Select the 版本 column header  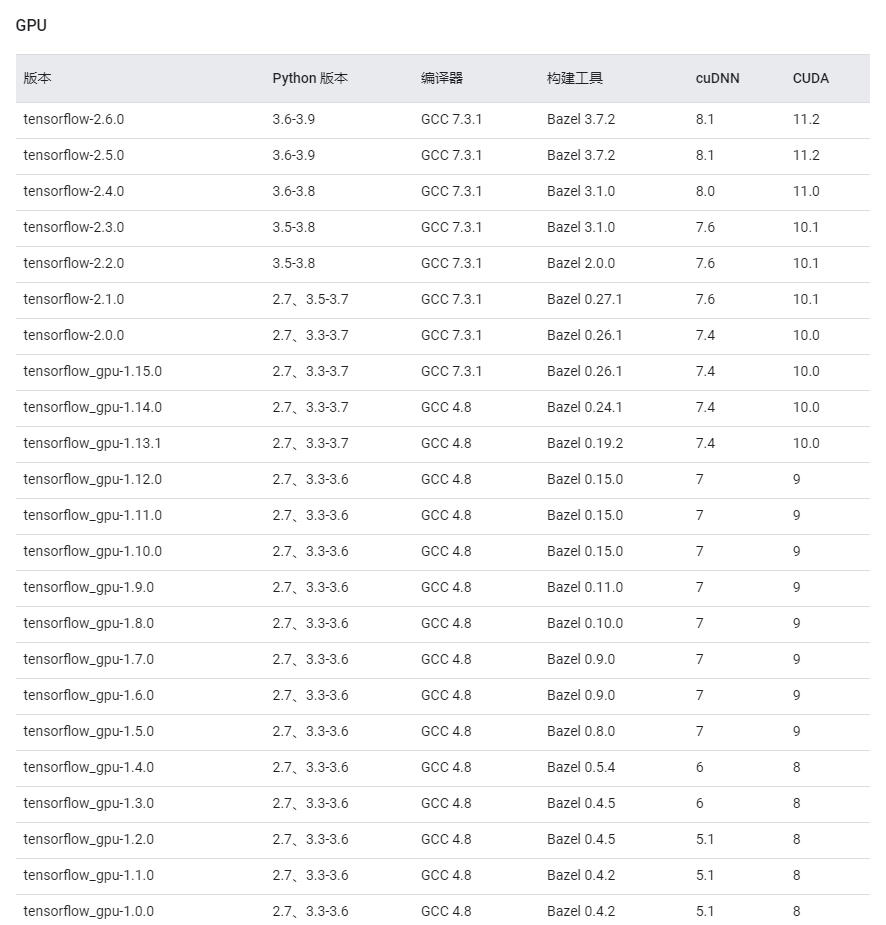pos(37,78)
